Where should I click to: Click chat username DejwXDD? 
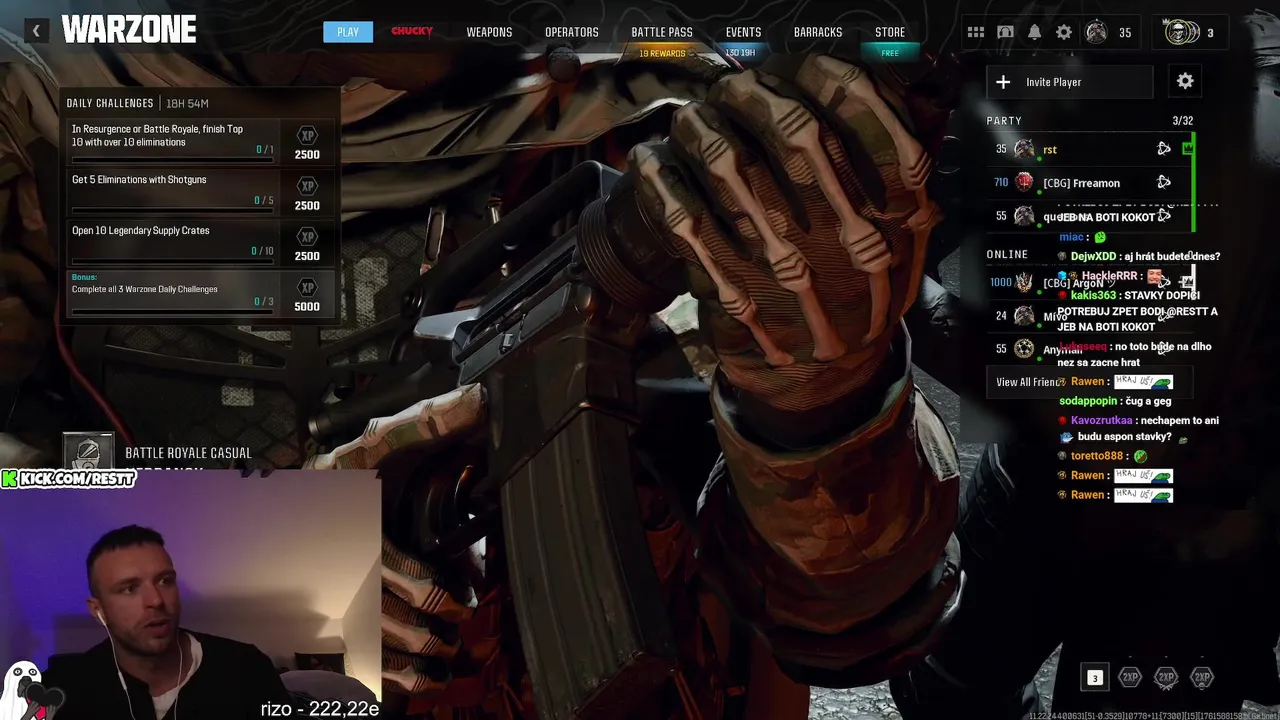[x=1093, y=256]
